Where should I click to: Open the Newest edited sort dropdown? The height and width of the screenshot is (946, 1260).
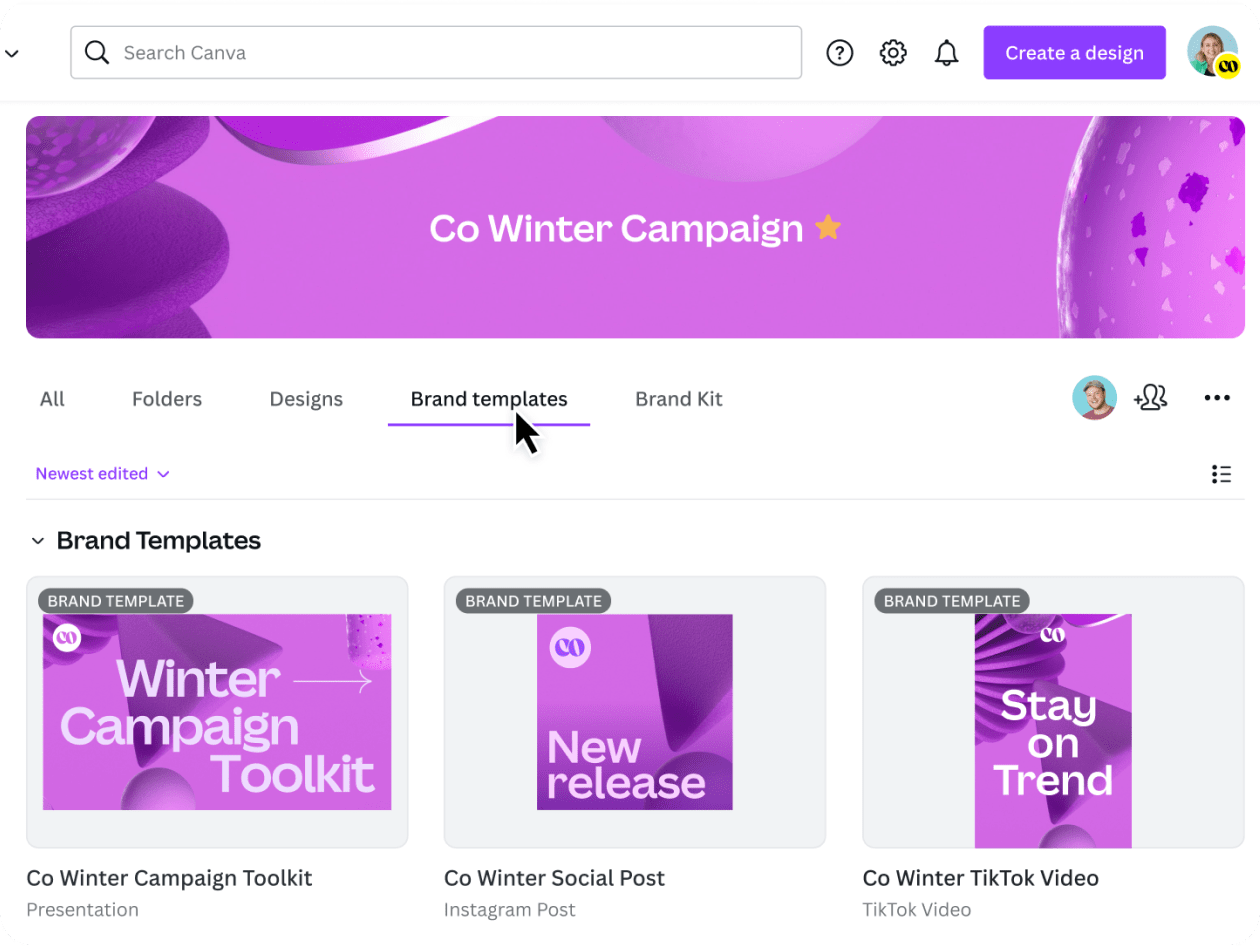point(101,473)
